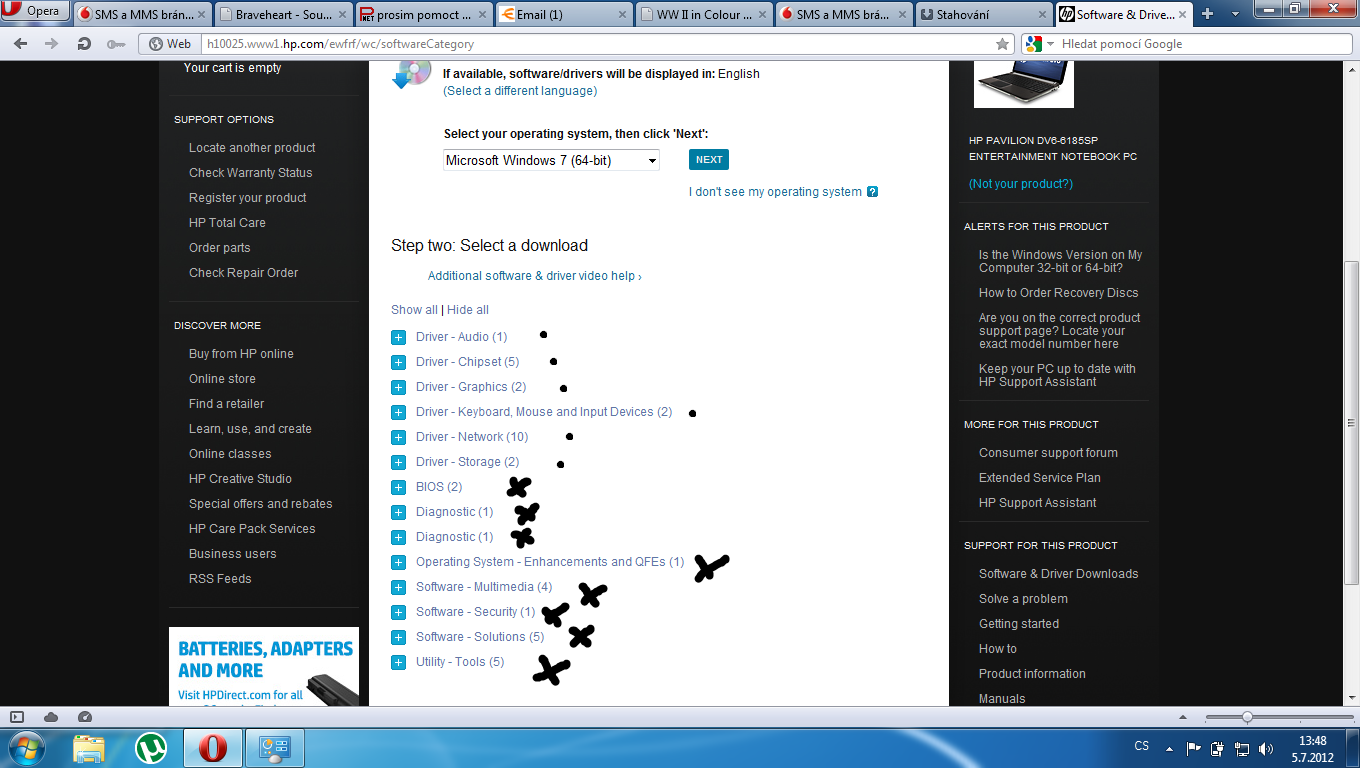
Task: Open How to Order Recovery Discs
Action: [x=1059, y=293]
